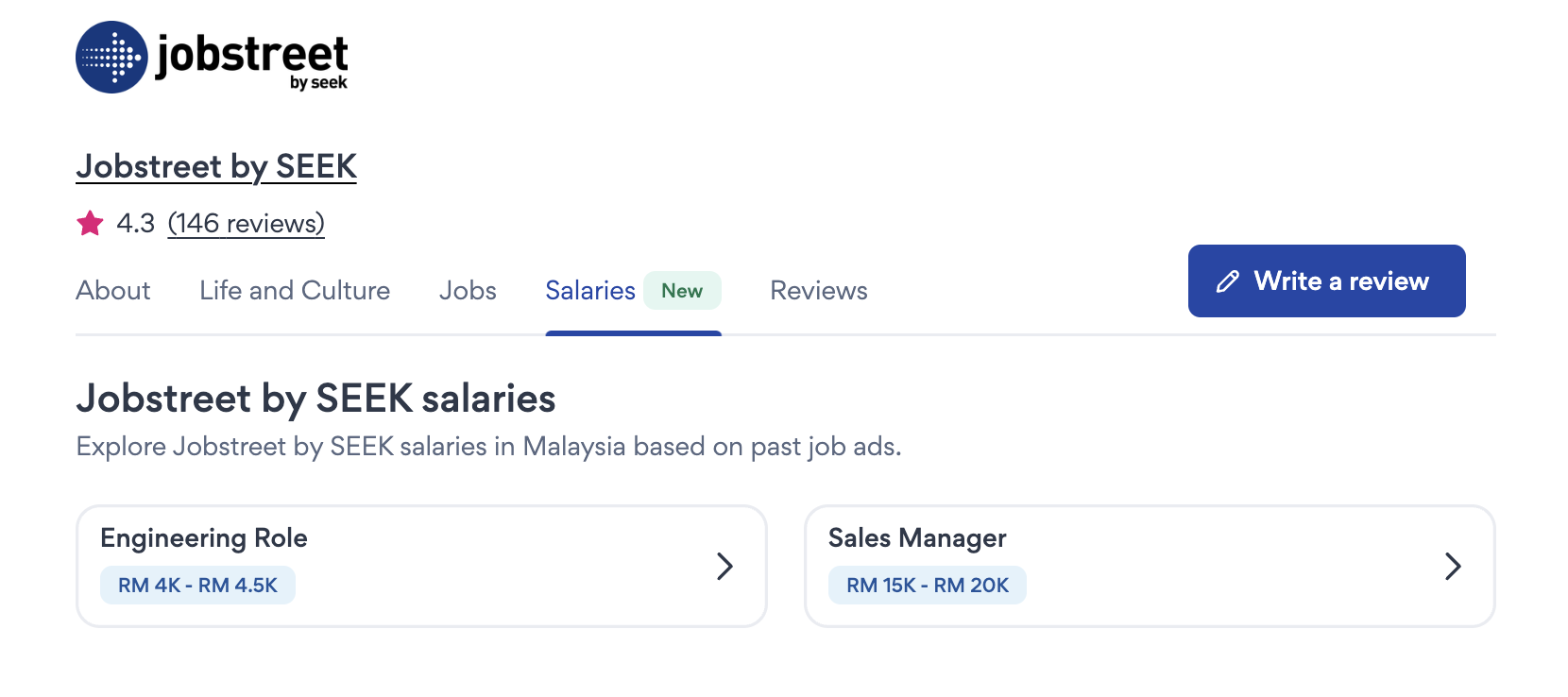Screen dimensions: 1568x697
Task: Click the round blue Jobstreet logo icon
Action: [x=111, y=58]
